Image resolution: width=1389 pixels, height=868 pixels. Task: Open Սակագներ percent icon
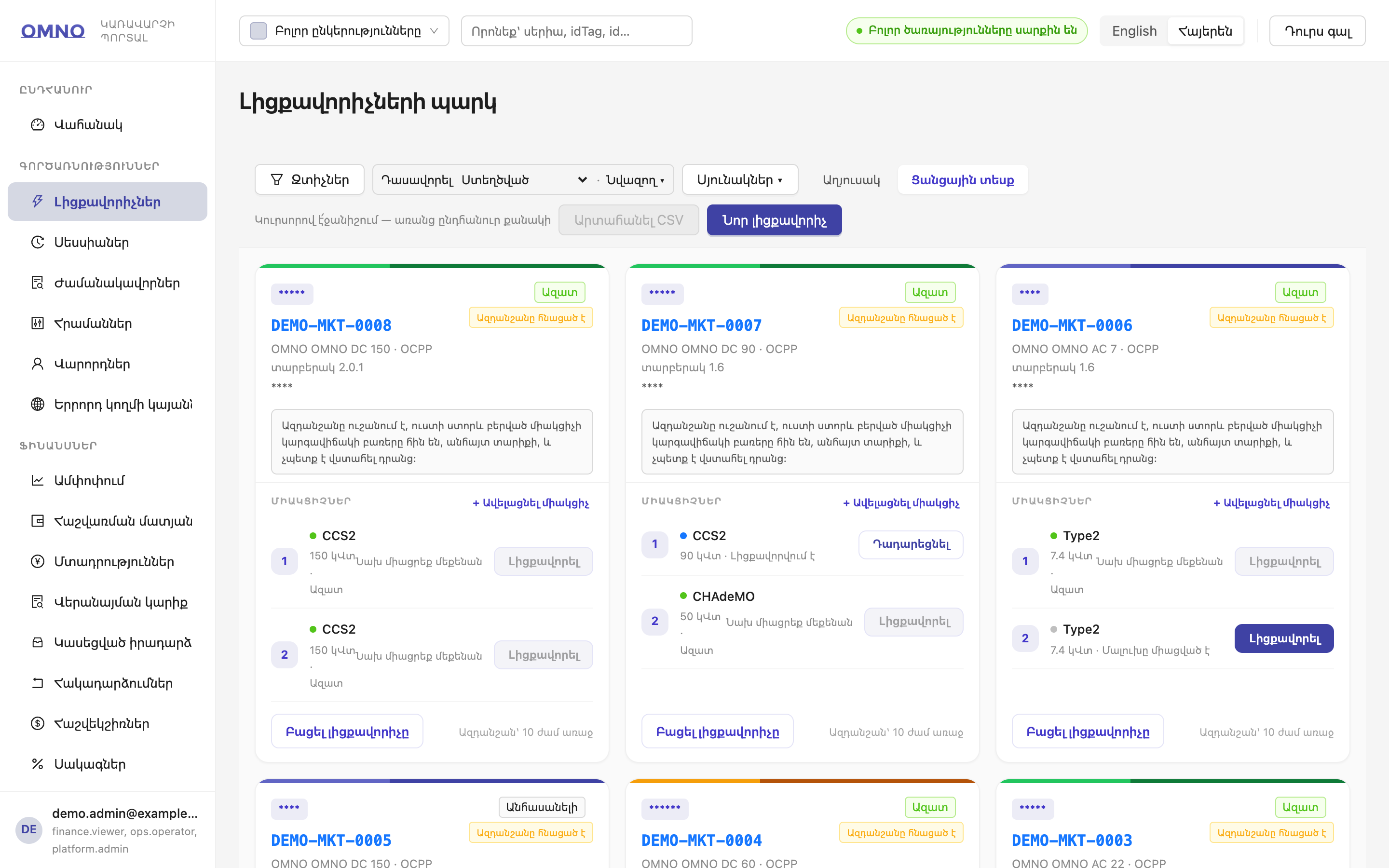37,764
